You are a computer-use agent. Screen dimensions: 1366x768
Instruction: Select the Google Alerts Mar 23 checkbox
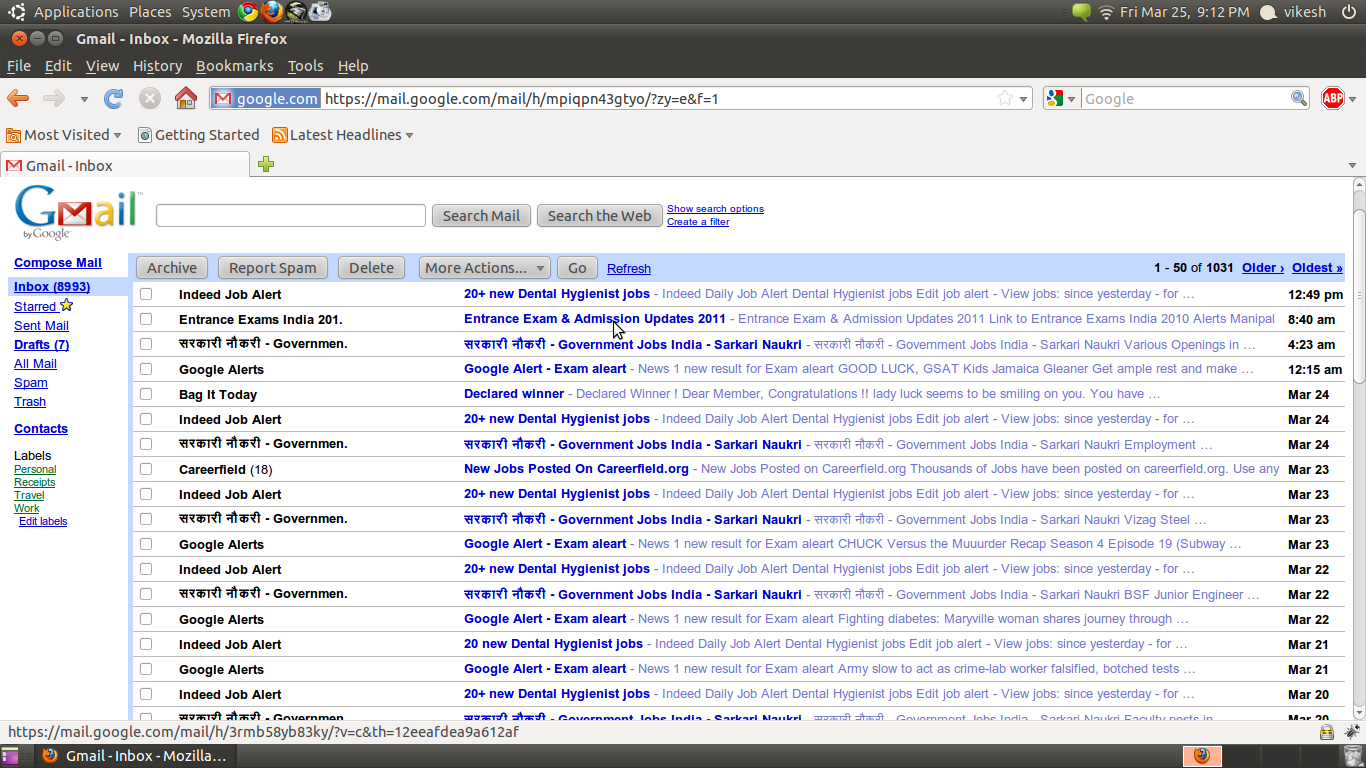coord(146,544)
